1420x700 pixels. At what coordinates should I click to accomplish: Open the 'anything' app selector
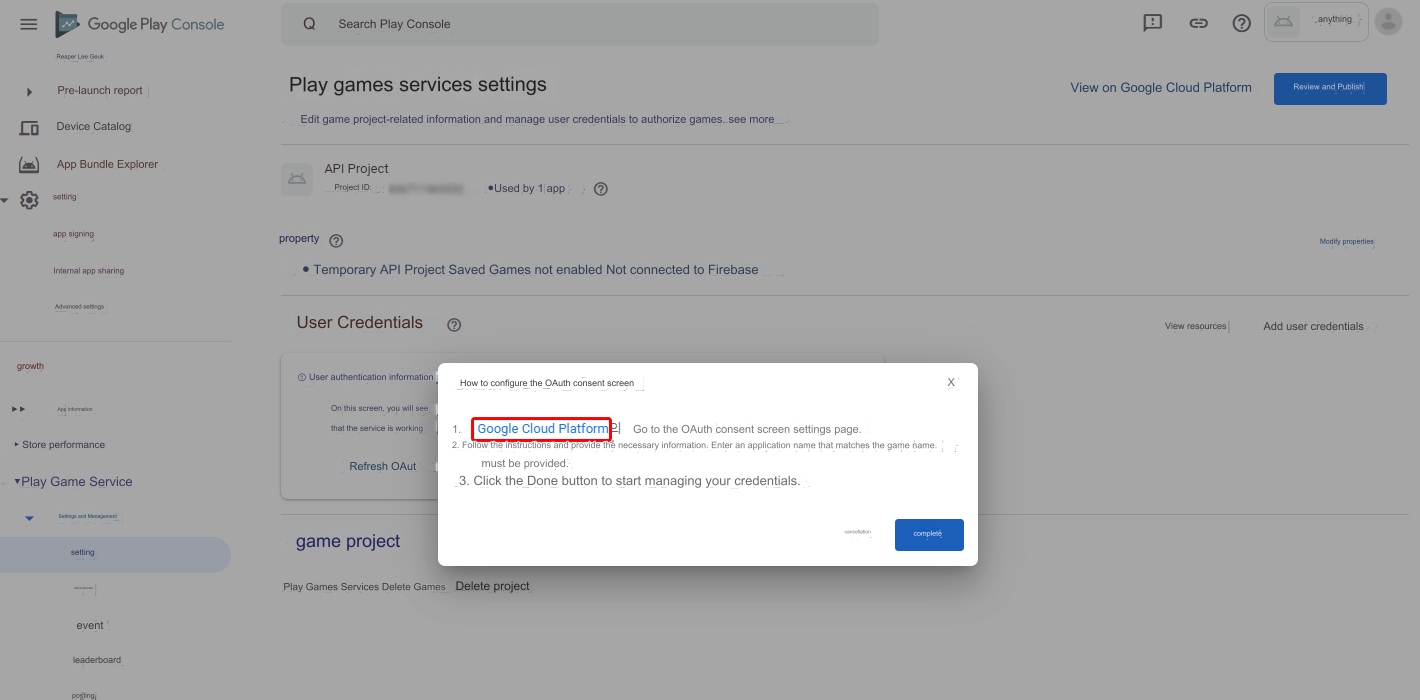point(1316,22)
